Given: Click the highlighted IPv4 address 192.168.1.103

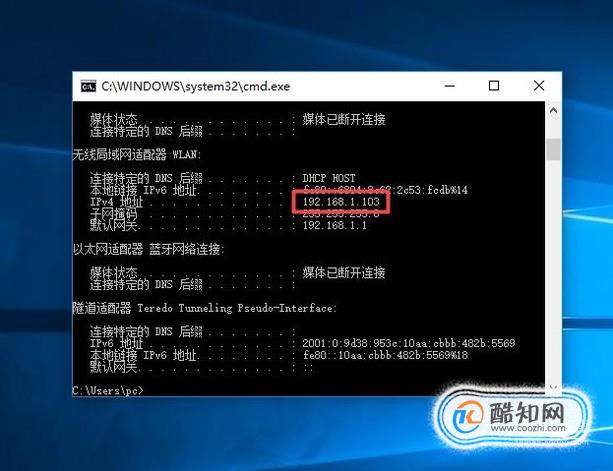Looking at the screenshot, I should pos(341,202).
